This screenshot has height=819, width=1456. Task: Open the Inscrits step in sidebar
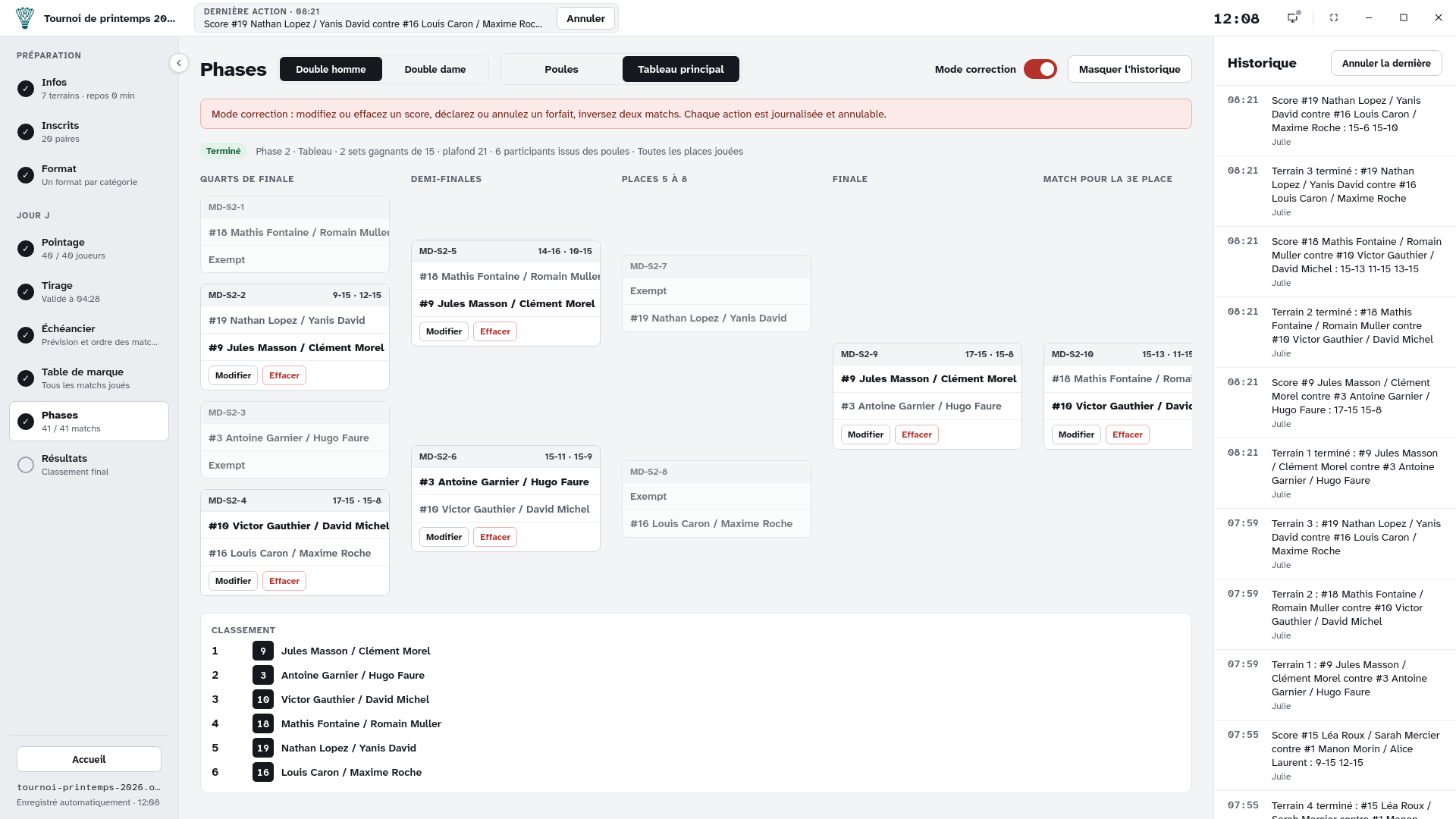(89, 132)
